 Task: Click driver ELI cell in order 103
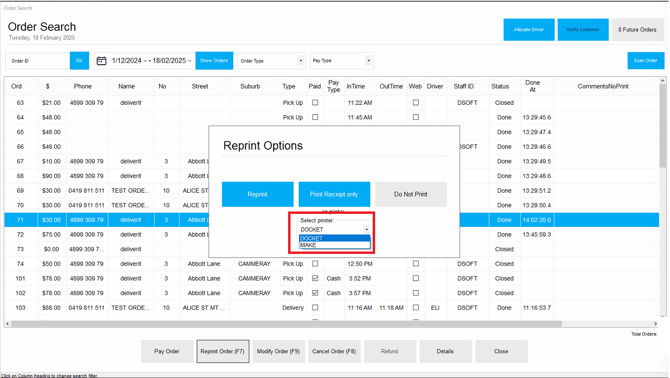pos(435,308)
